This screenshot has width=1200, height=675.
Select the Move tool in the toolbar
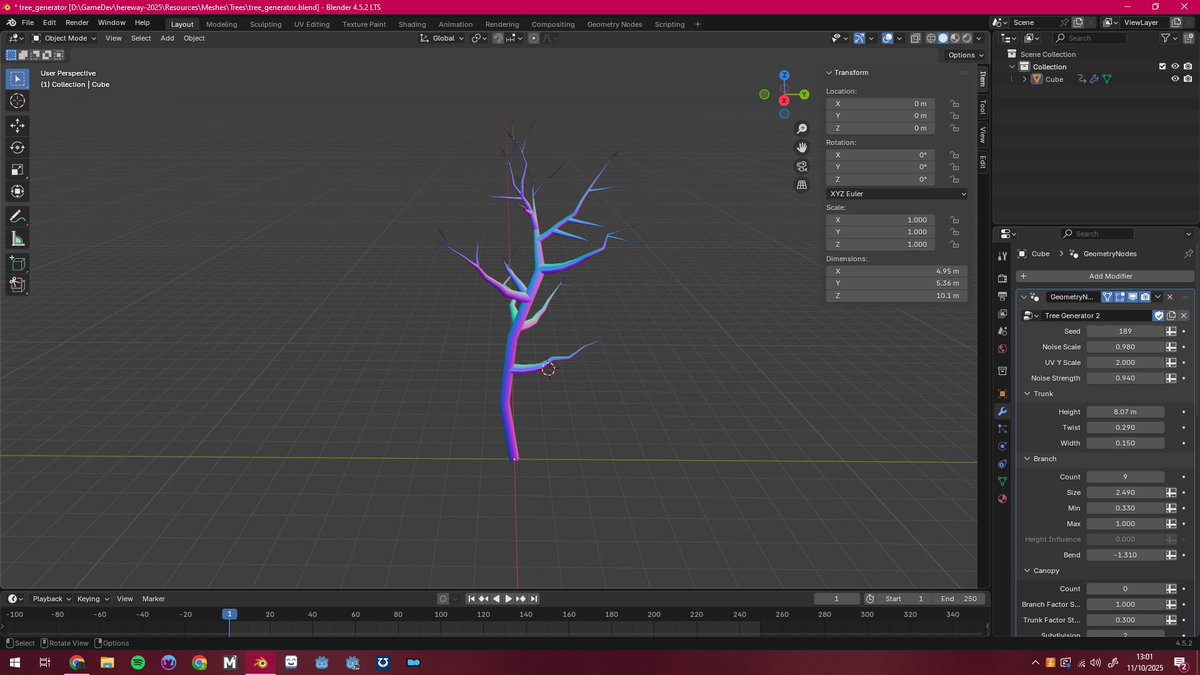(17, 125)
